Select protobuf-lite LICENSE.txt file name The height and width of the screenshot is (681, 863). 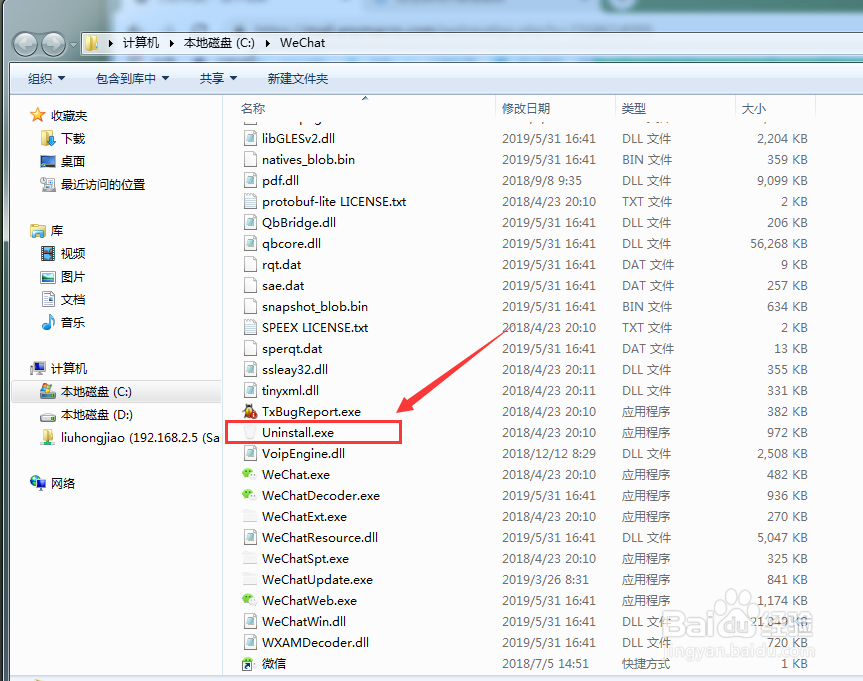[334, 201]
